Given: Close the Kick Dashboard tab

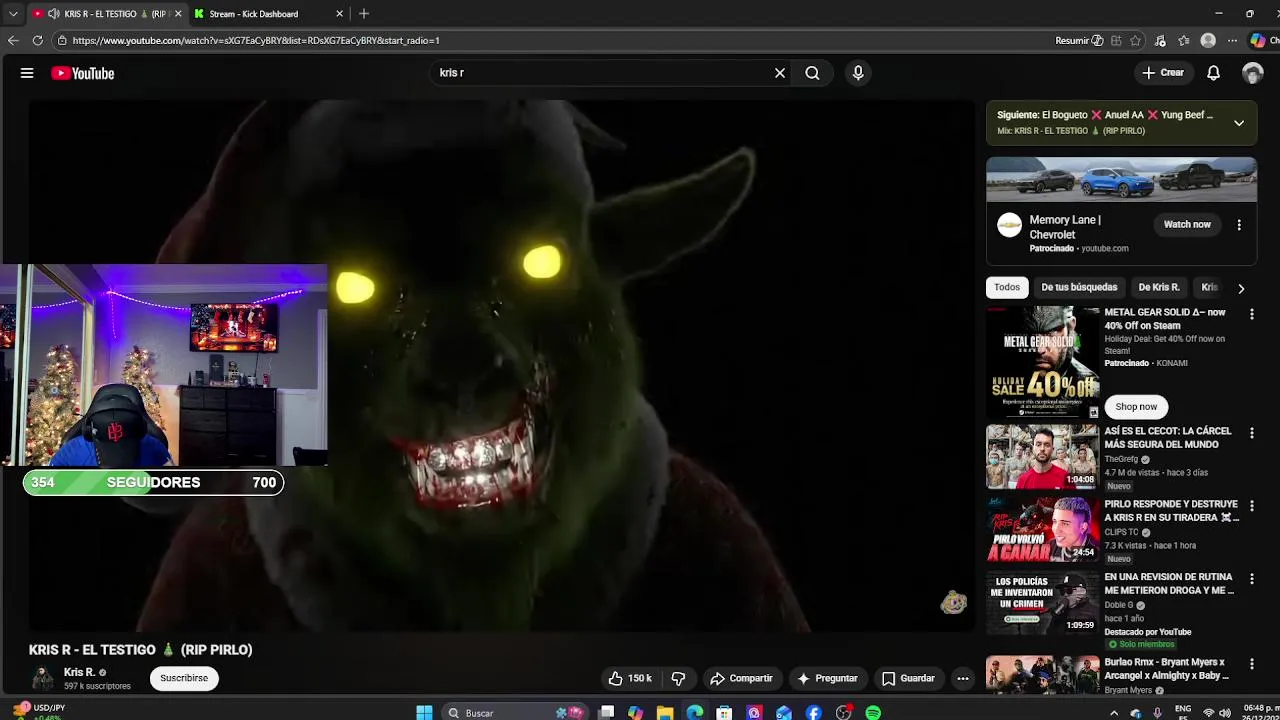Looking at the screenshot, I should (339, 14).
